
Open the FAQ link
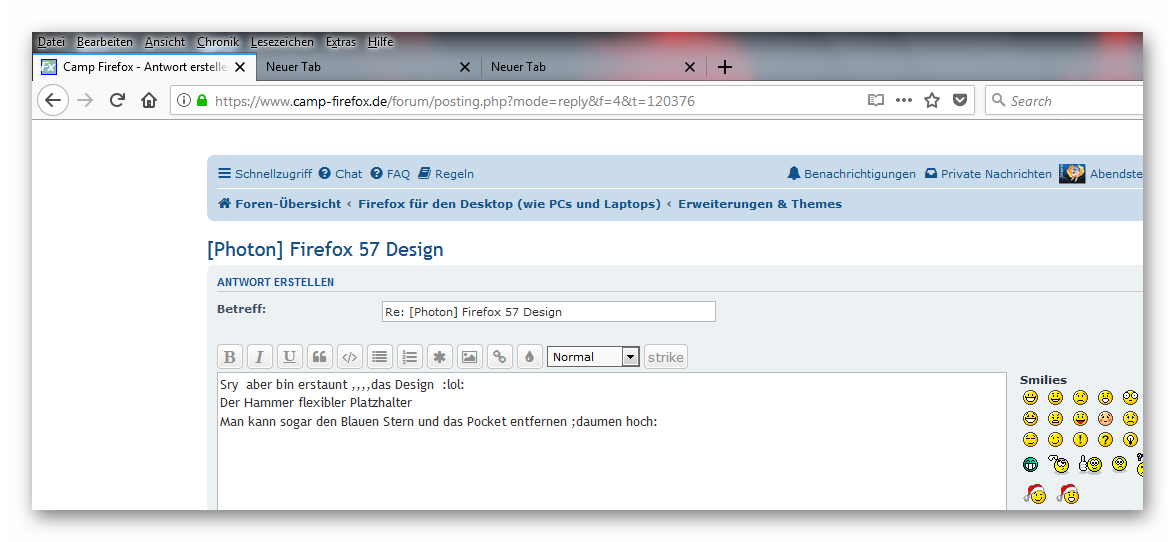[390, 174]
